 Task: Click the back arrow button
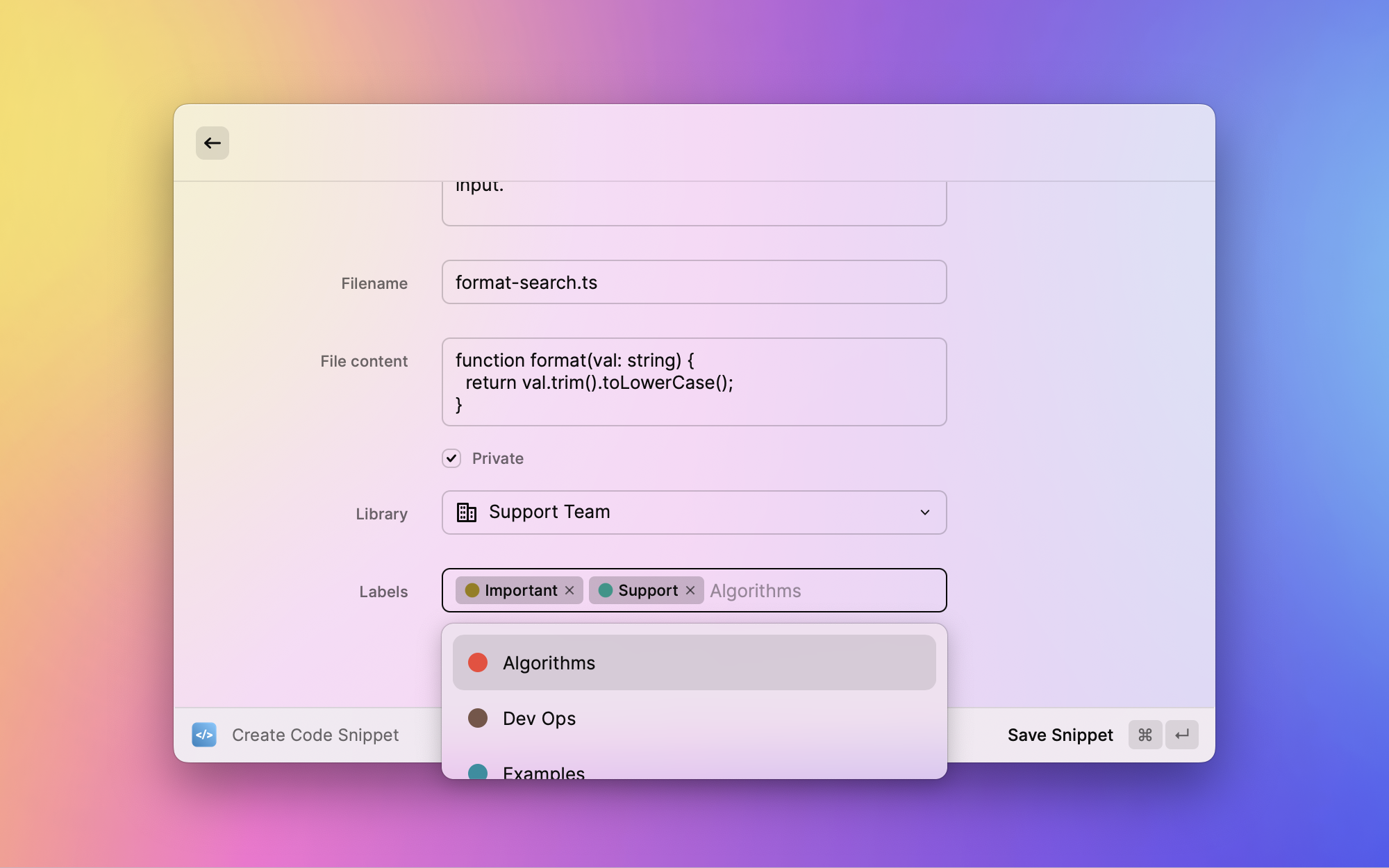tap(212, 143)
